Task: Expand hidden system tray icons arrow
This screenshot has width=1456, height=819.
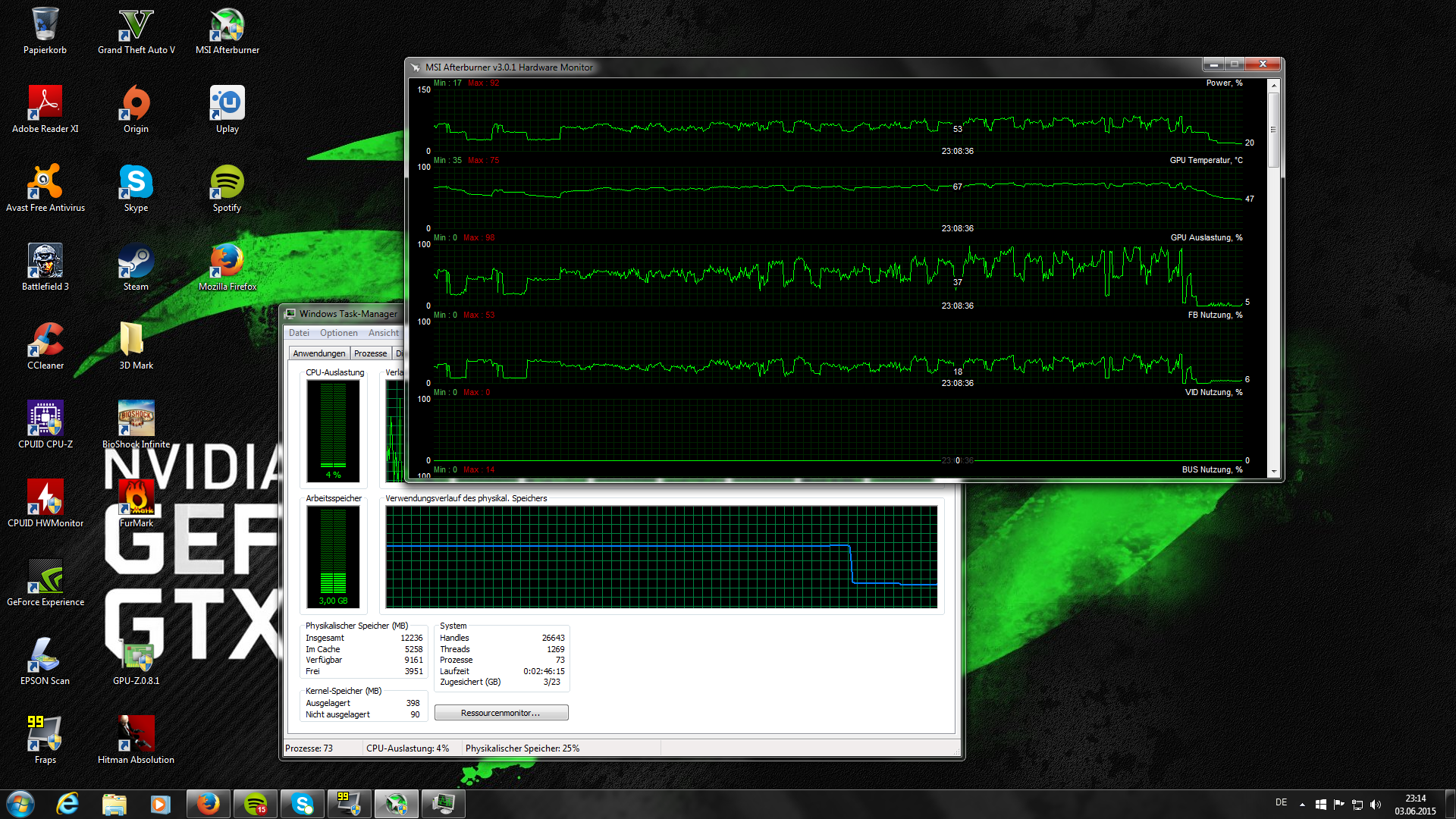Action: click(1302, 804)
